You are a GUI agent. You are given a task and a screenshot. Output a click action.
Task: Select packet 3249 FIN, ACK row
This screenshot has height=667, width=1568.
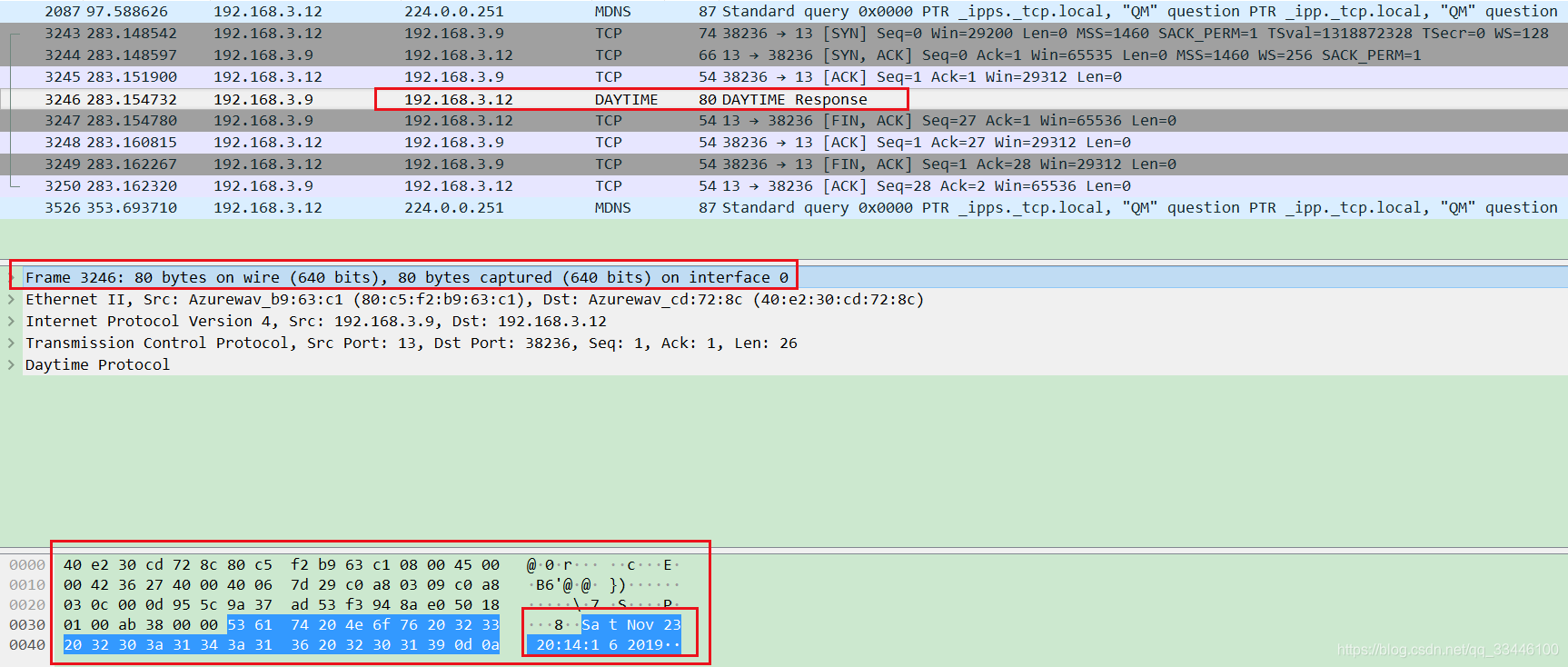coord(784,164)
